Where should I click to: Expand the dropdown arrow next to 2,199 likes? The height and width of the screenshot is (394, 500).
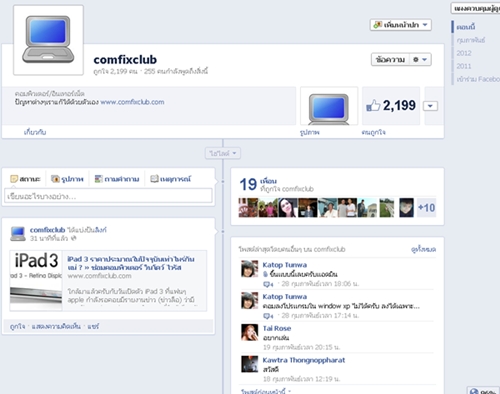coord(430,106)
